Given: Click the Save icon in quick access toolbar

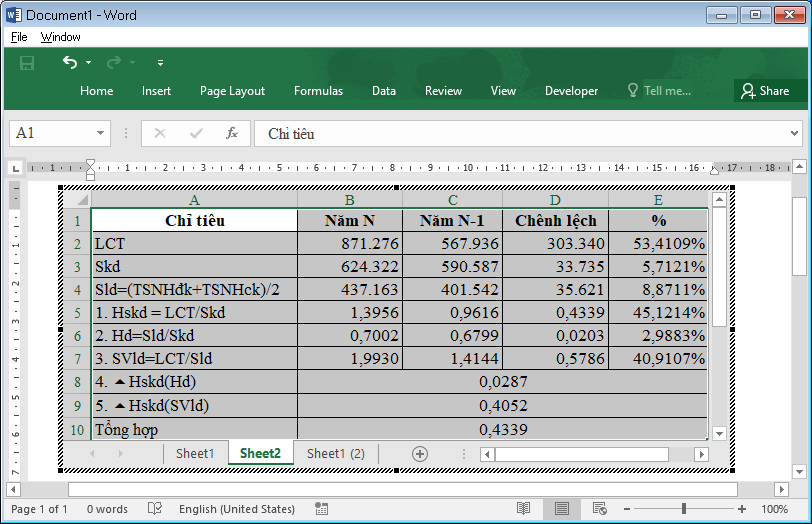Looking at the screenshot, I should pyautogui.click(x=27, y=63).
